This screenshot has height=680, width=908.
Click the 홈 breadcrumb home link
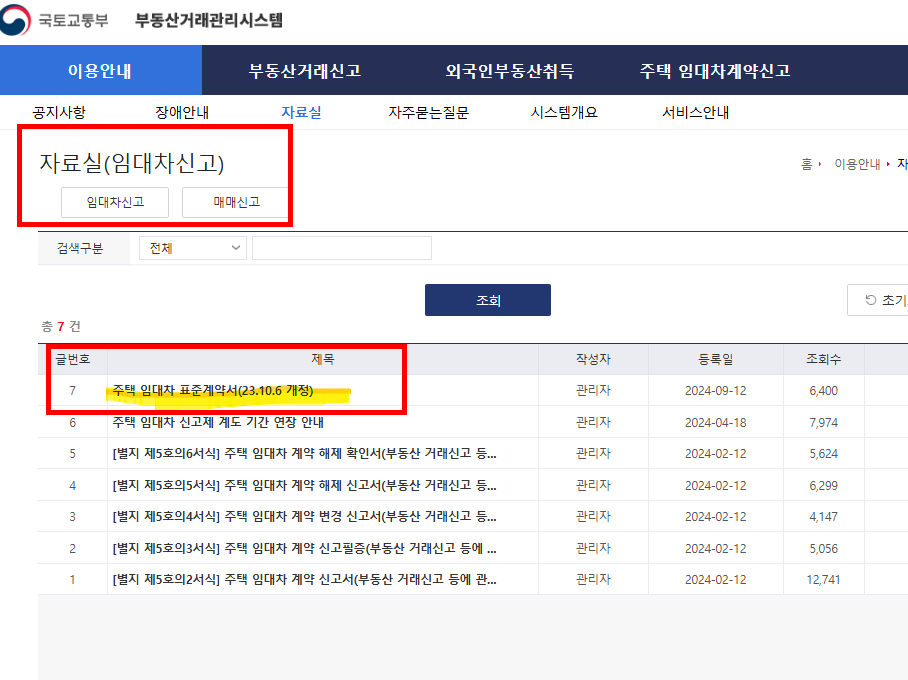(x=806, y=163)
